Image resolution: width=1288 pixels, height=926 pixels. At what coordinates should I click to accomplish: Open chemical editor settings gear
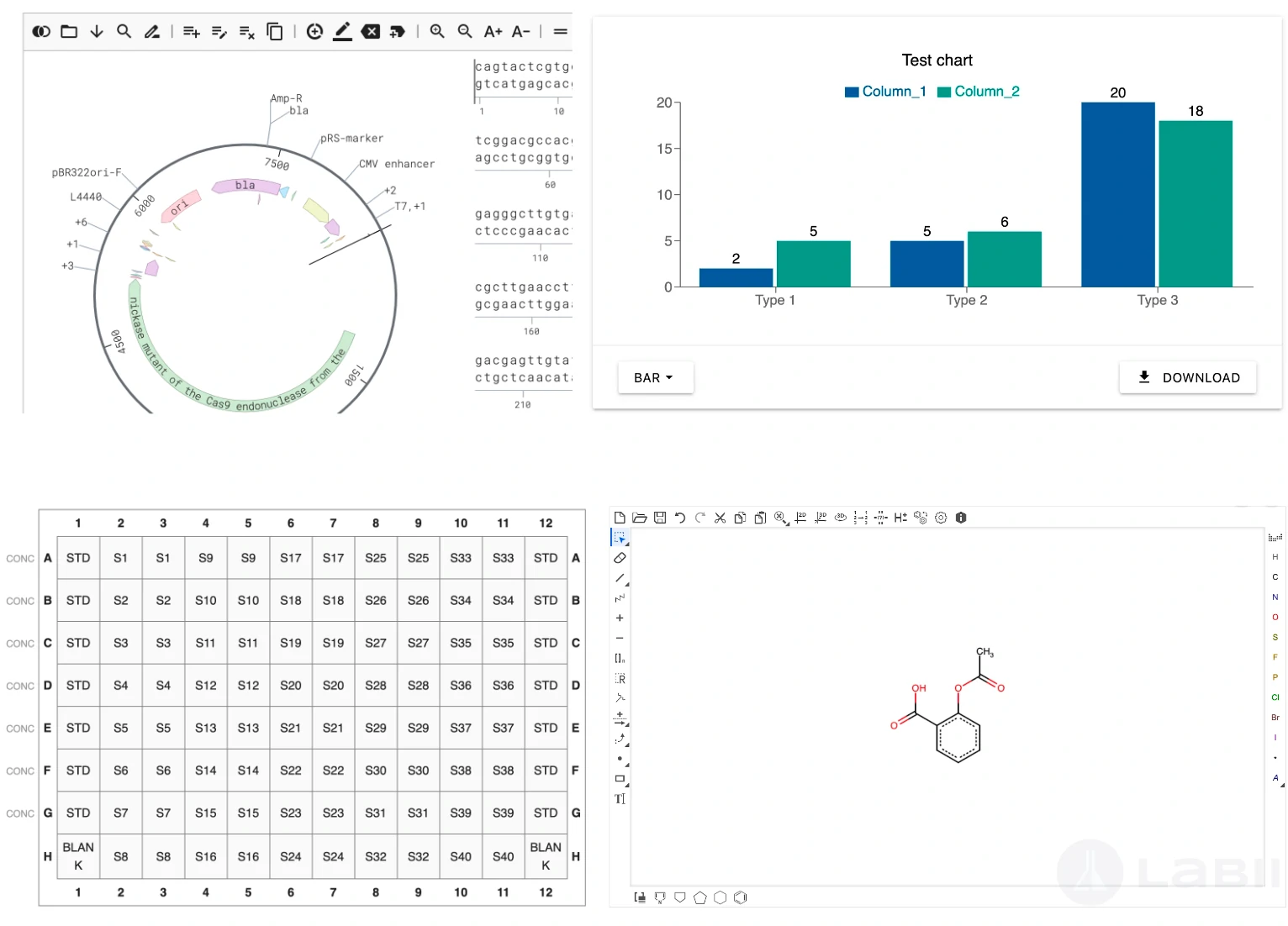[941, 518]
